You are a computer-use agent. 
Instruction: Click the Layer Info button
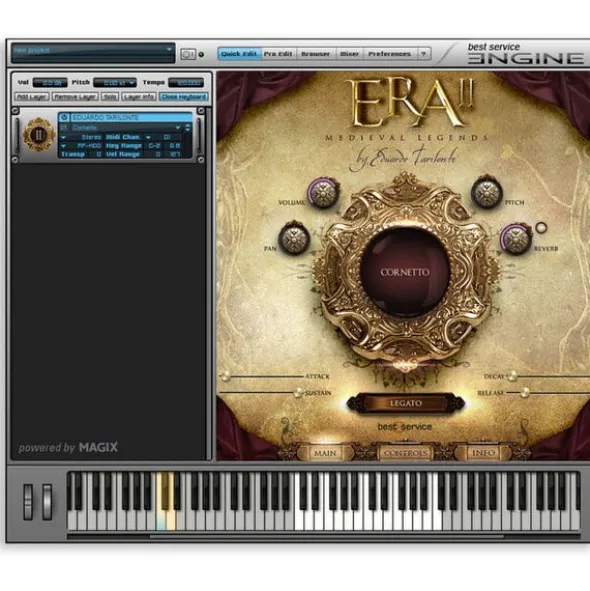point(139,97)
